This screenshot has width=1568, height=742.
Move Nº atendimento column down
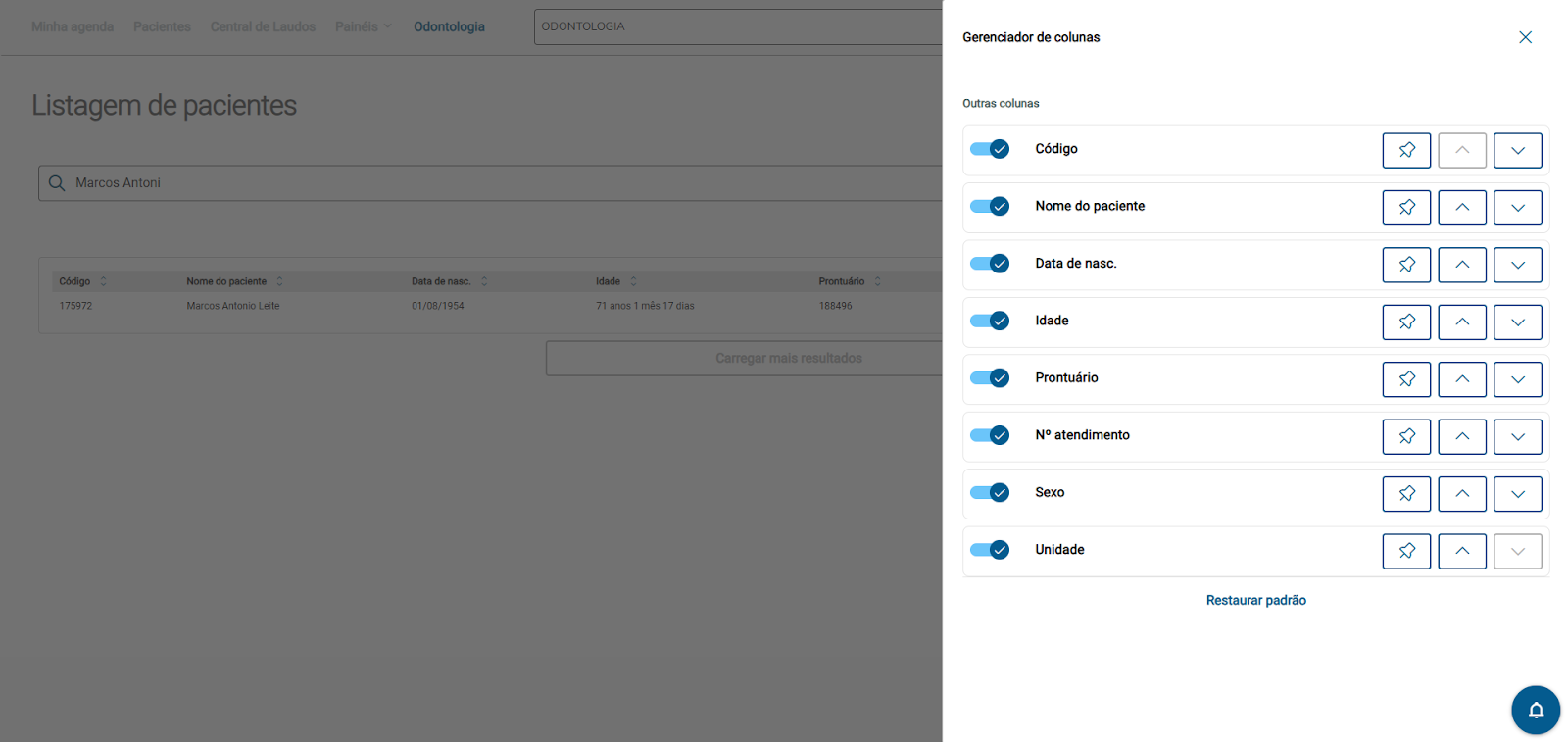coord(1517,437)
